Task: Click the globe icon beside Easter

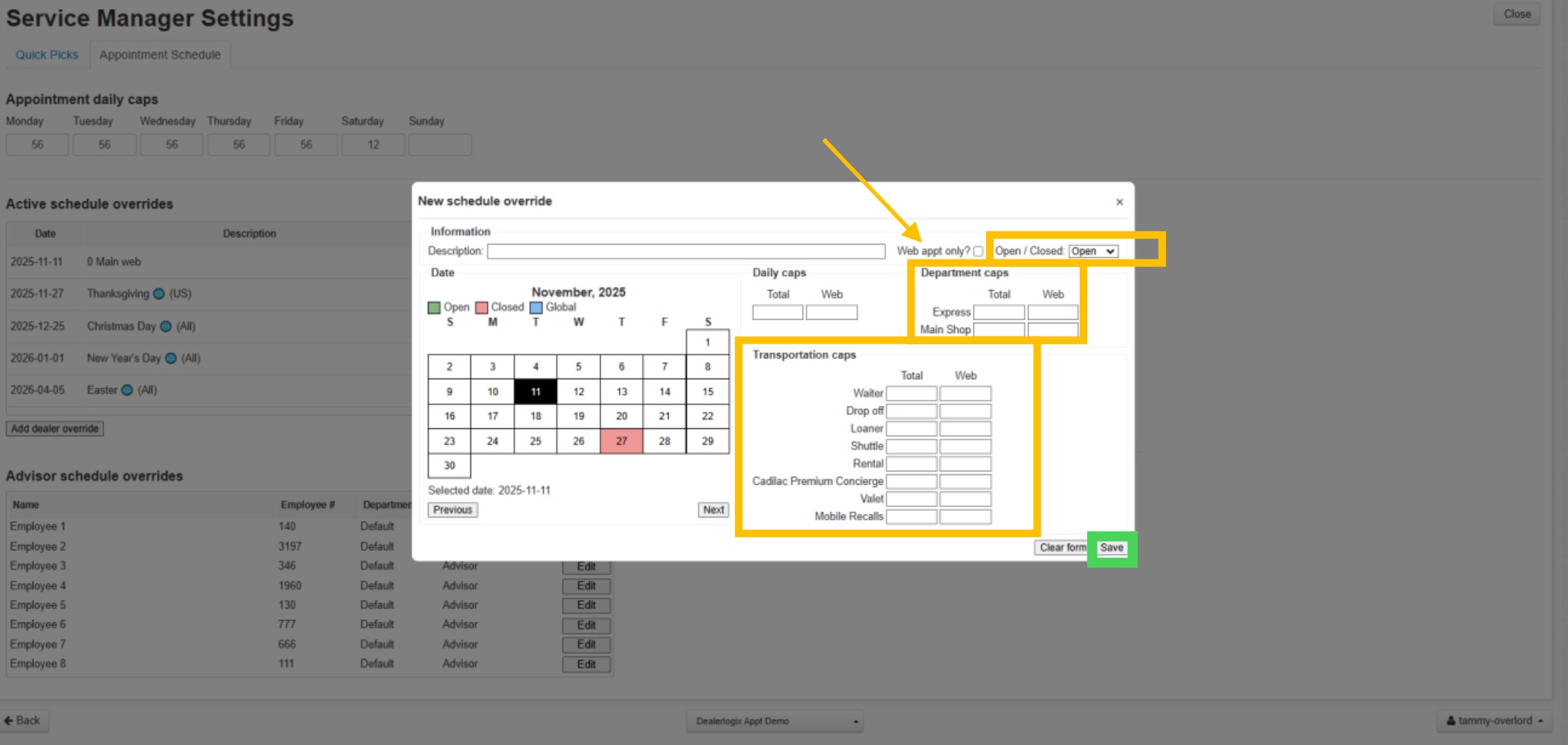Action: 127,390
